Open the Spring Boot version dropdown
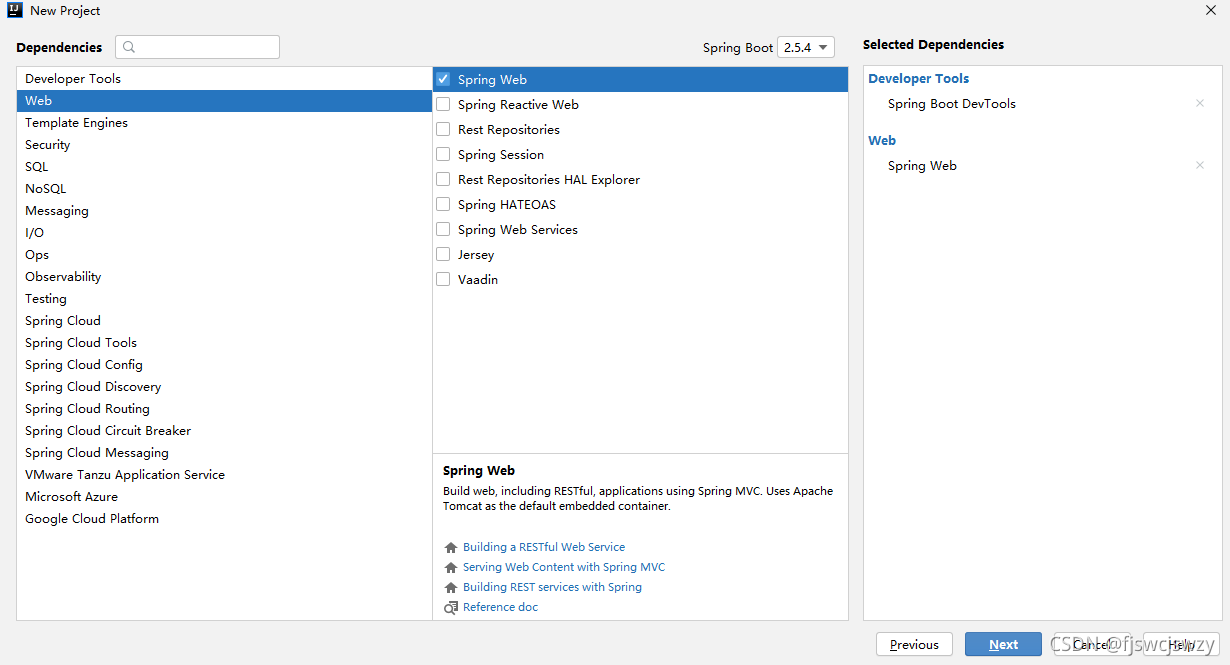 click(805, 47)
